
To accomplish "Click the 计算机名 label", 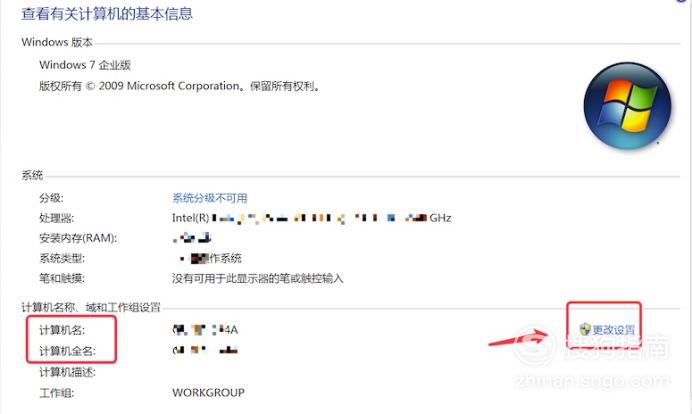I will [62, 330].
